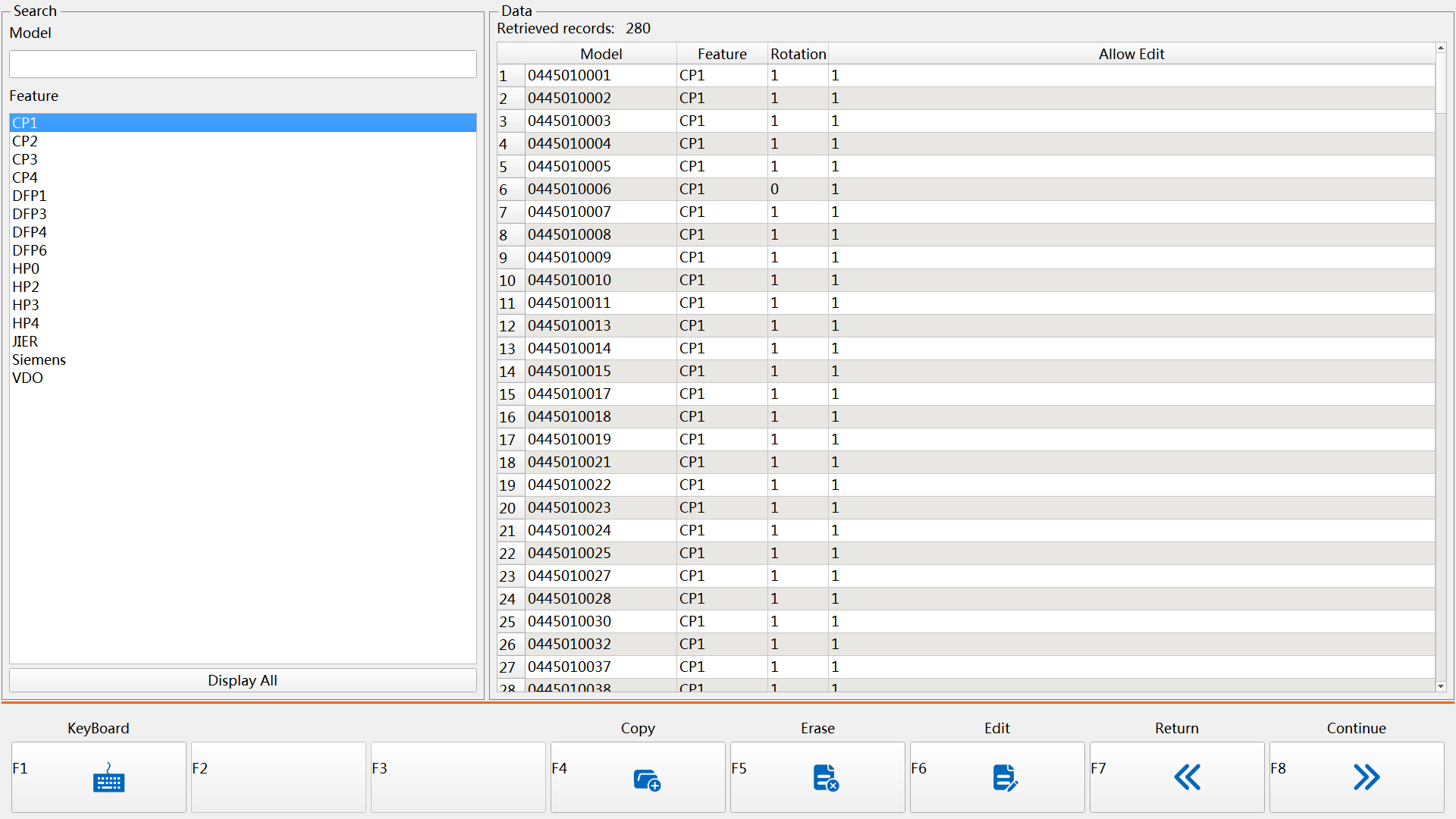Type-focus the Model search input field
The height and width of the screenshot is (819, 1456).
point(243,64)
